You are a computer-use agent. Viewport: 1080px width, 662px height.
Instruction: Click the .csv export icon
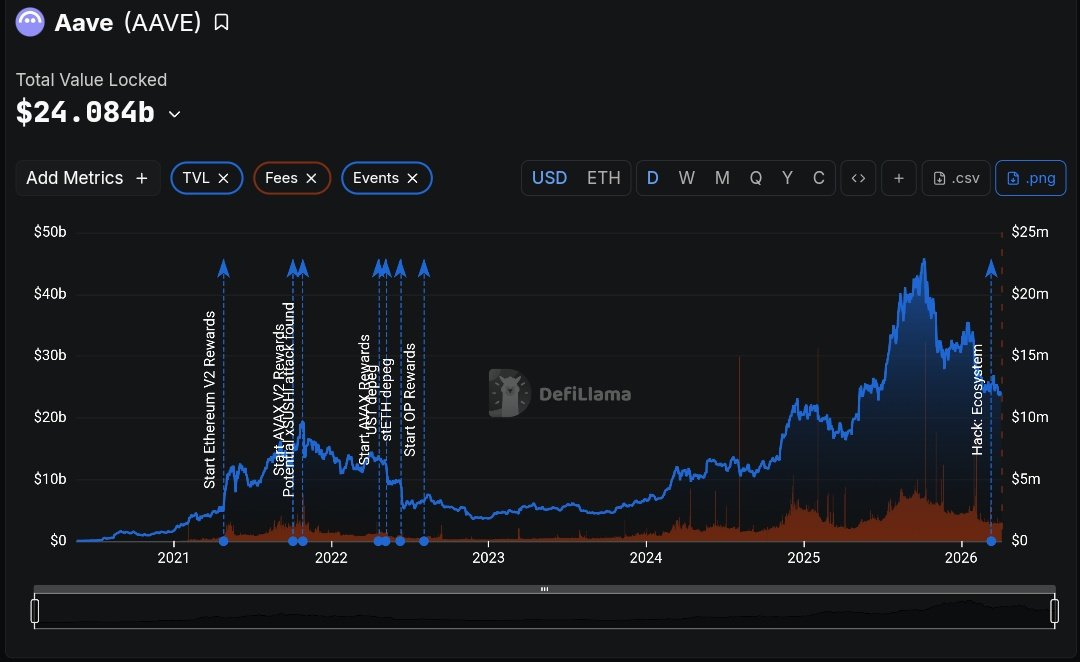pos(955,177)
